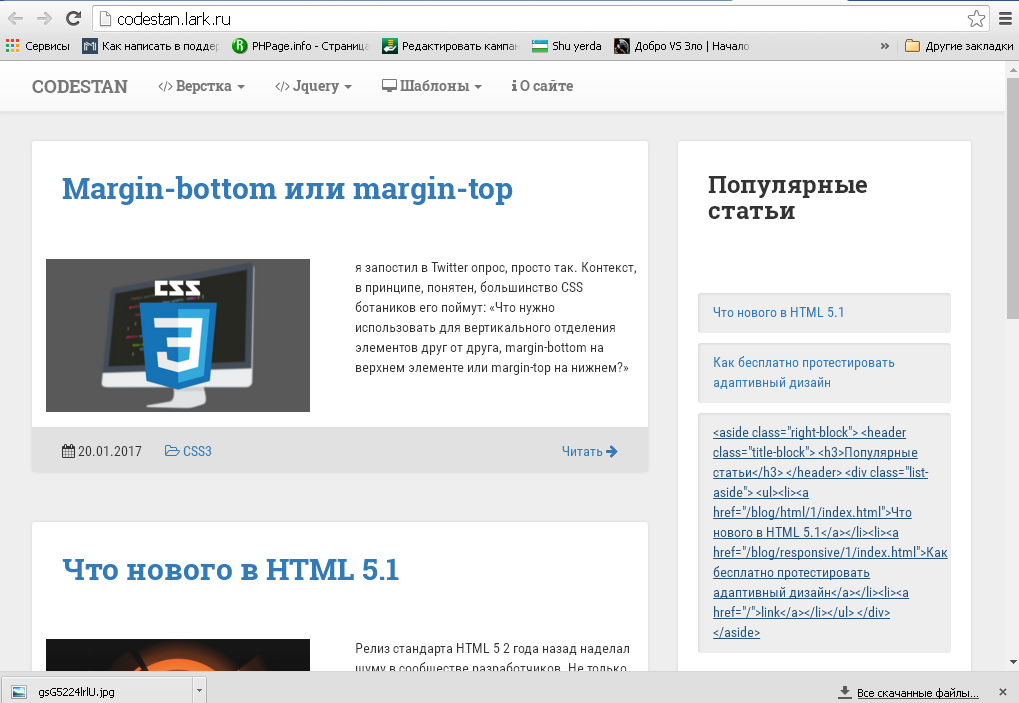Viewport: 1019px width, 703px height.
Task: Open 'Как написать в поддер' bookmark
Action: (151, 46)
